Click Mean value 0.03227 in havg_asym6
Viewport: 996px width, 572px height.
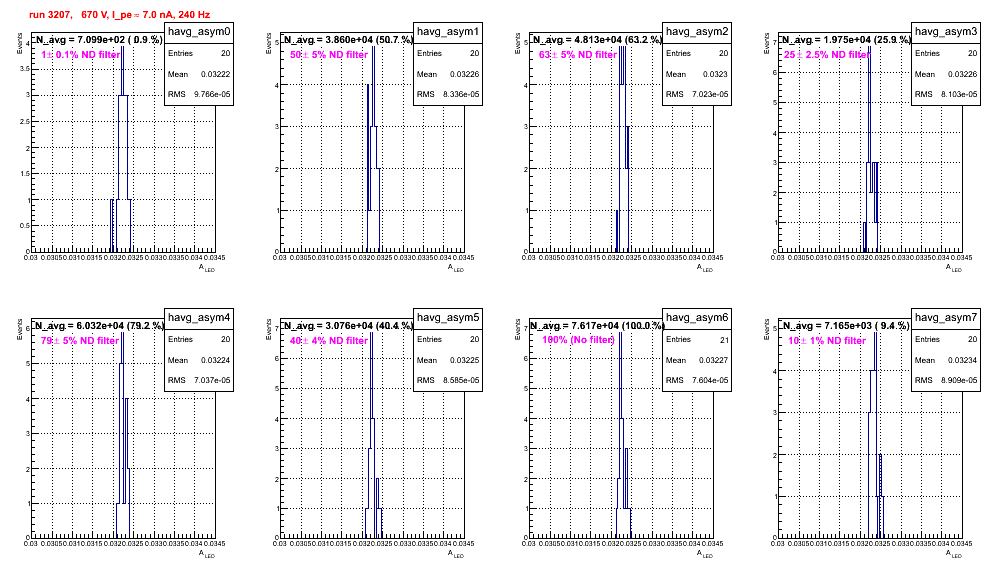(714, 360)
